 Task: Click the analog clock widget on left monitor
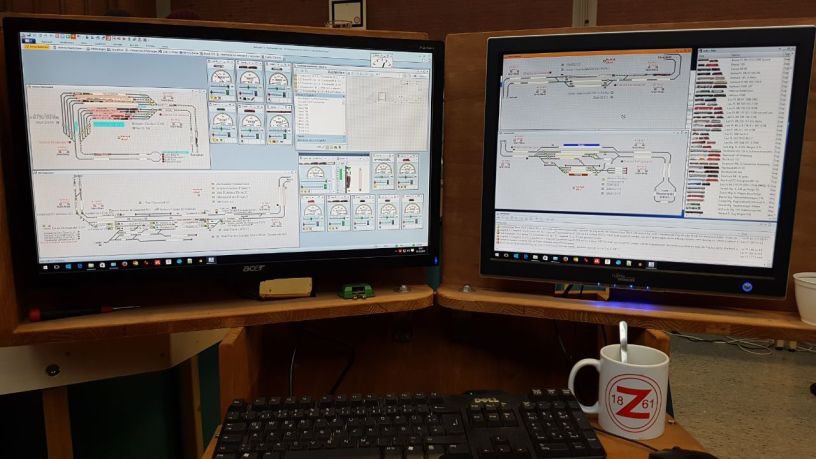click(x=381, y=60)
